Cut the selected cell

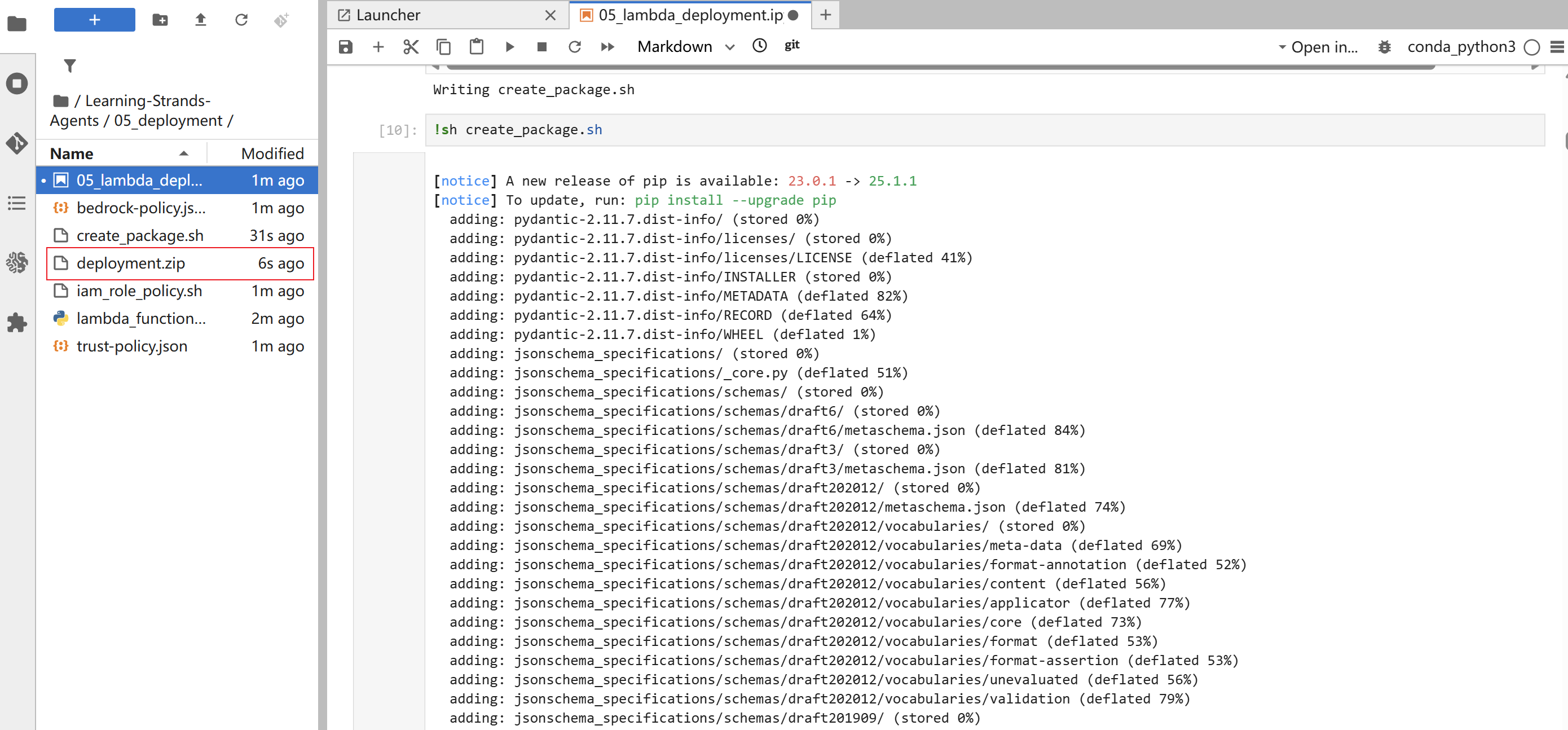tap(411, 46)
